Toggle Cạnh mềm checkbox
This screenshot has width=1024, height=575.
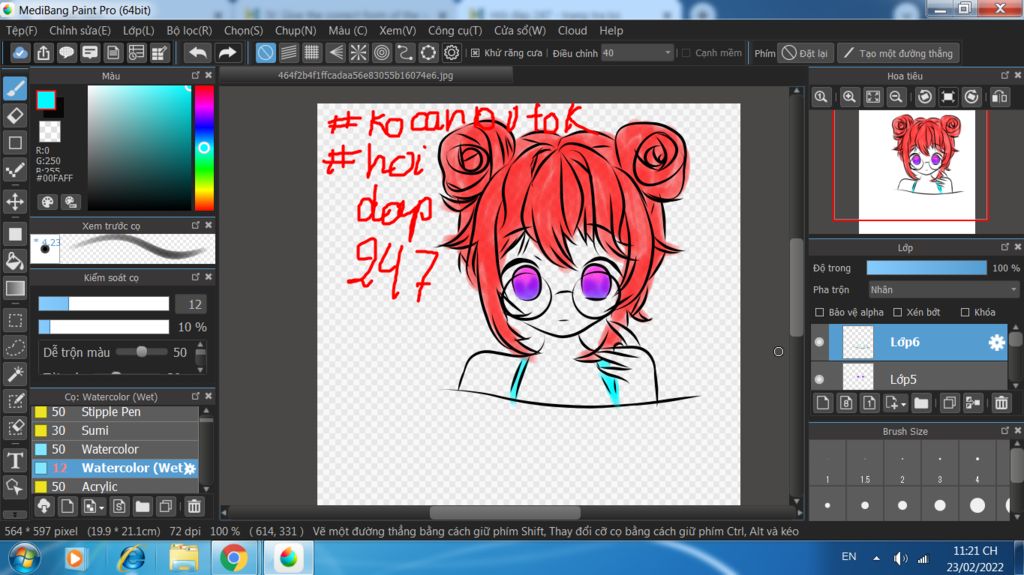pyautogui.click(x=686, y=53)
